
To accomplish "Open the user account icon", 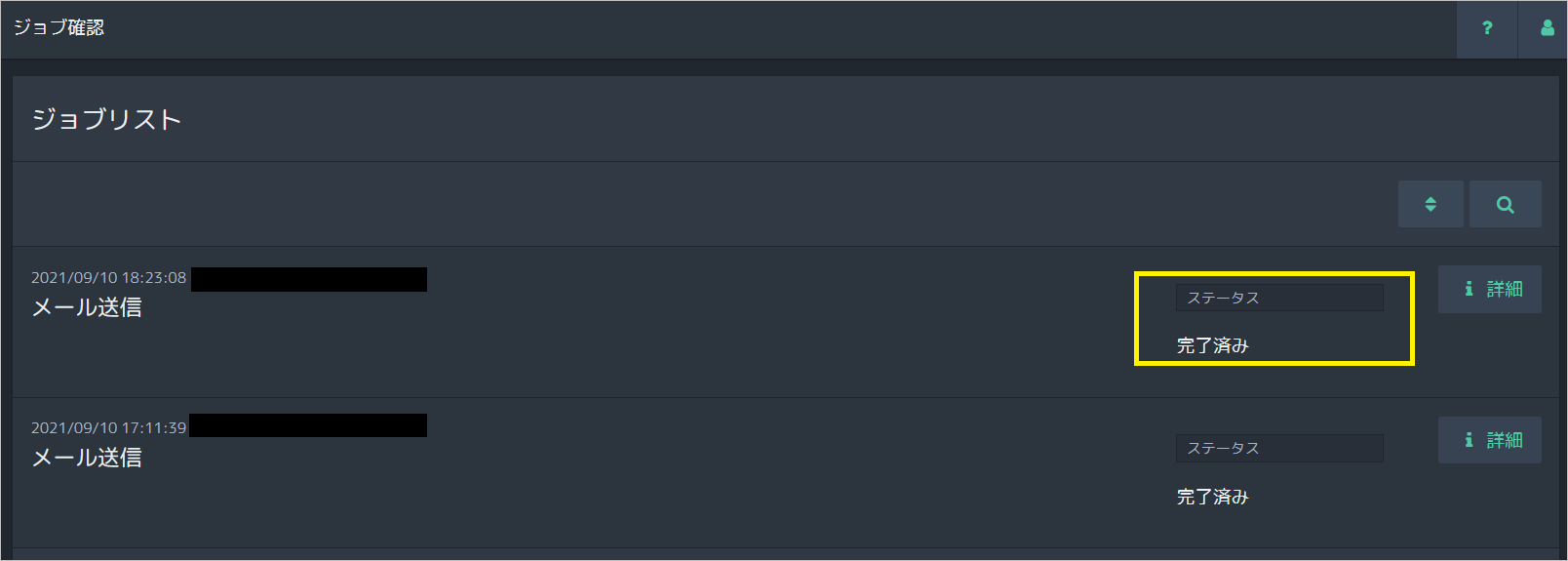I will click(1547, 29).
